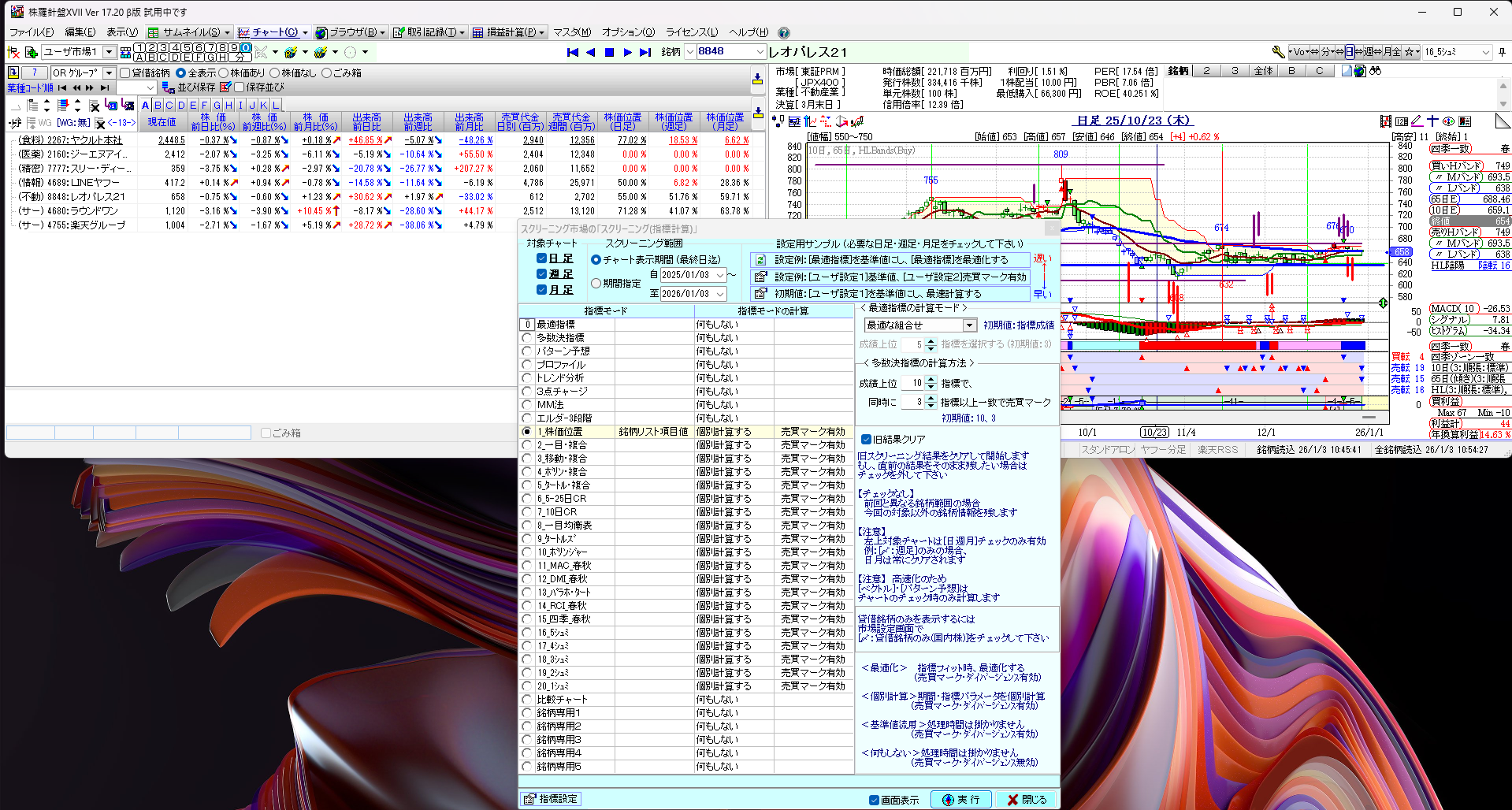
Task: Expand the ユーザ市場1 combo box
Action: [x=109, y=52]
